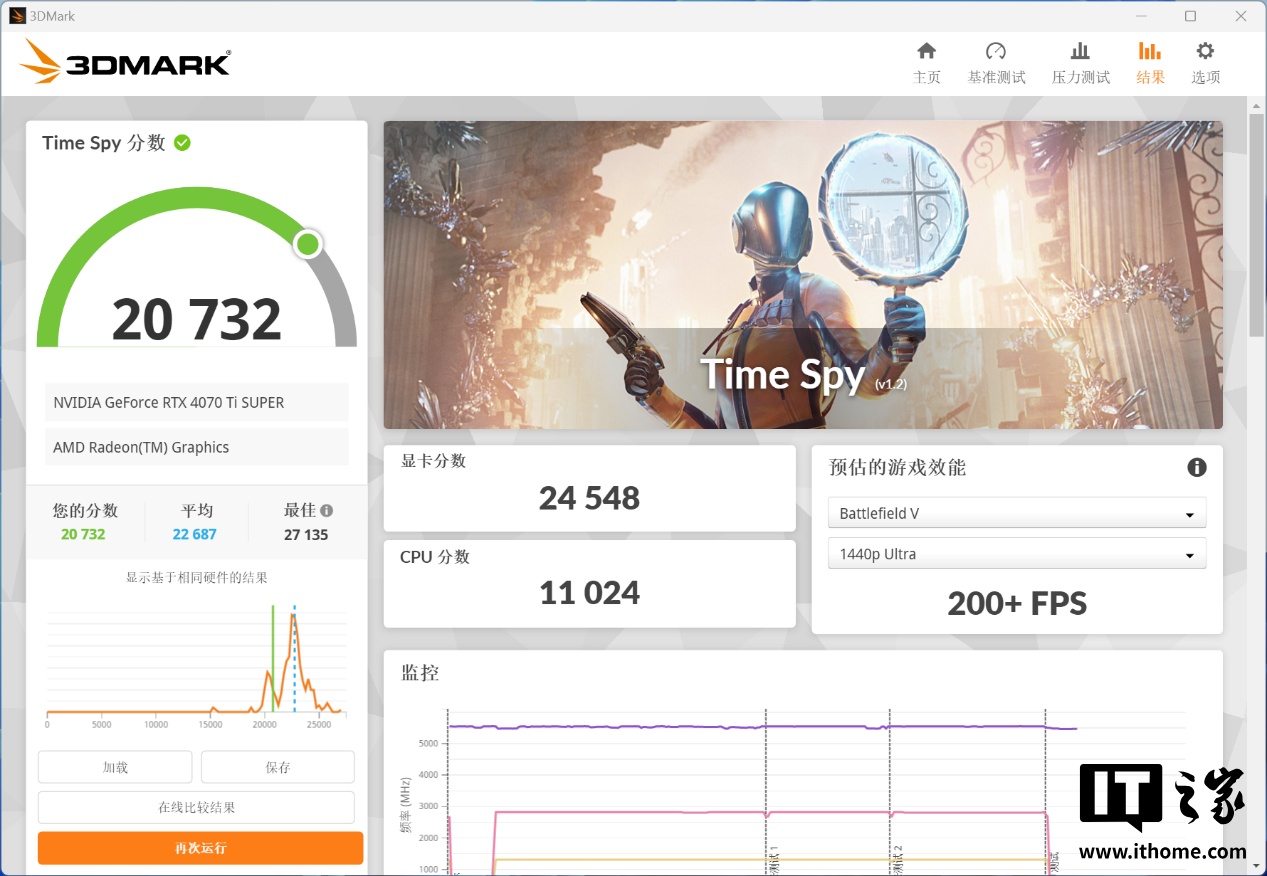This screenshot has width=1267, height=876.
Task: Click the score distribution histogram chart
Action: click(x=195, y=660)
